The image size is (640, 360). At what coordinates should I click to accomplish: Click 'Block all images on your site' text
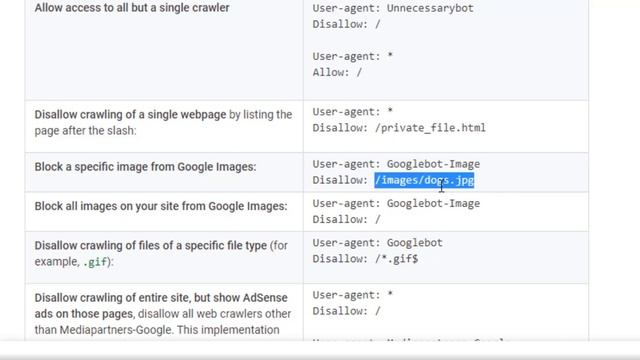[107, 206]
